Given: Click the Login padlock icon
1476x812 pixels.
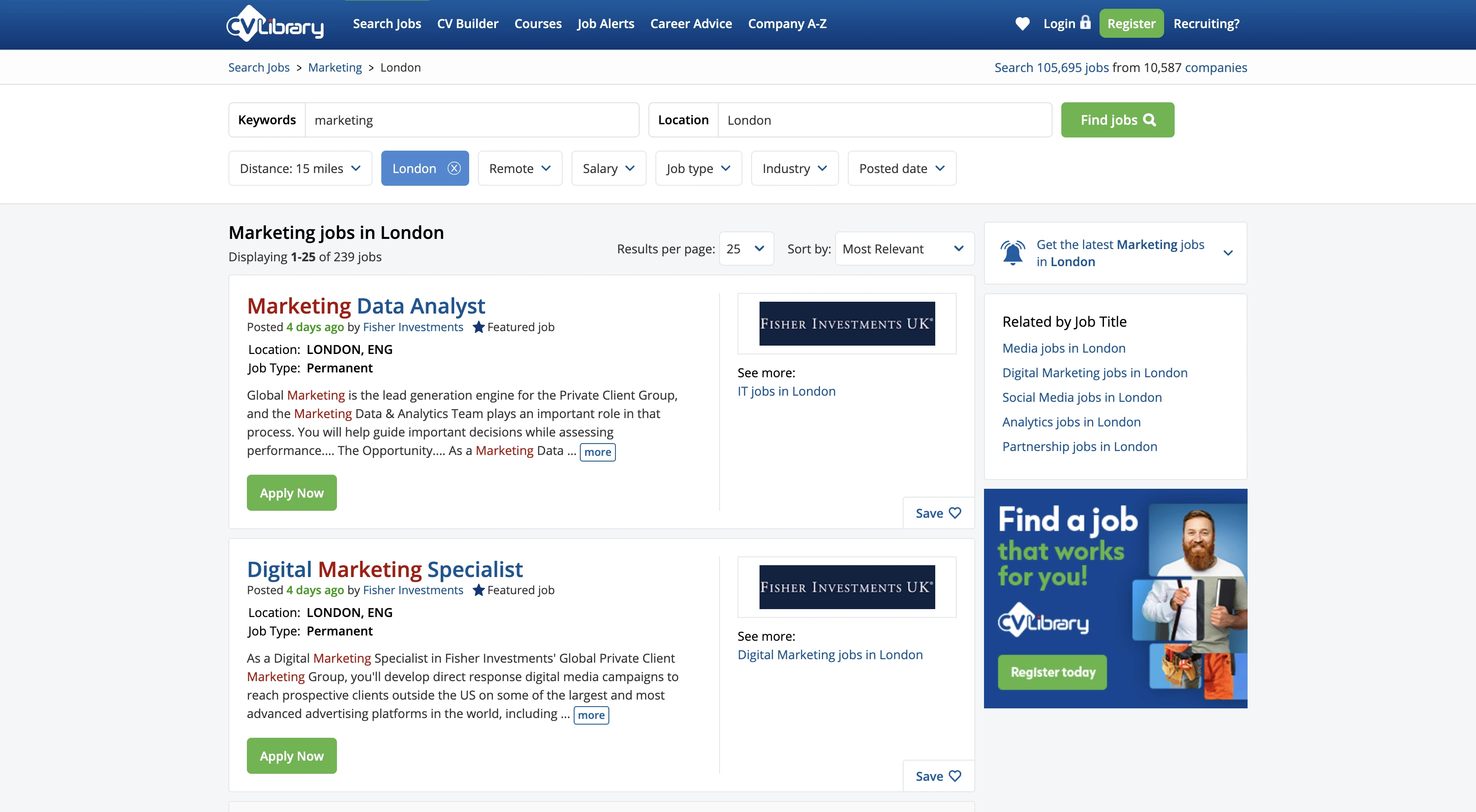Looking at the screenshot, I should [1085, 23].
